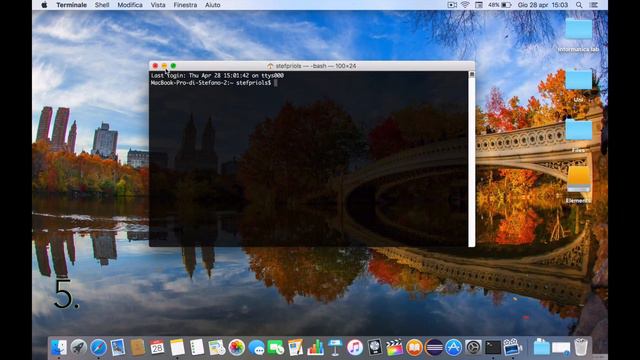
Task: Open iTunes music note icon in dock
Action: 355,347
